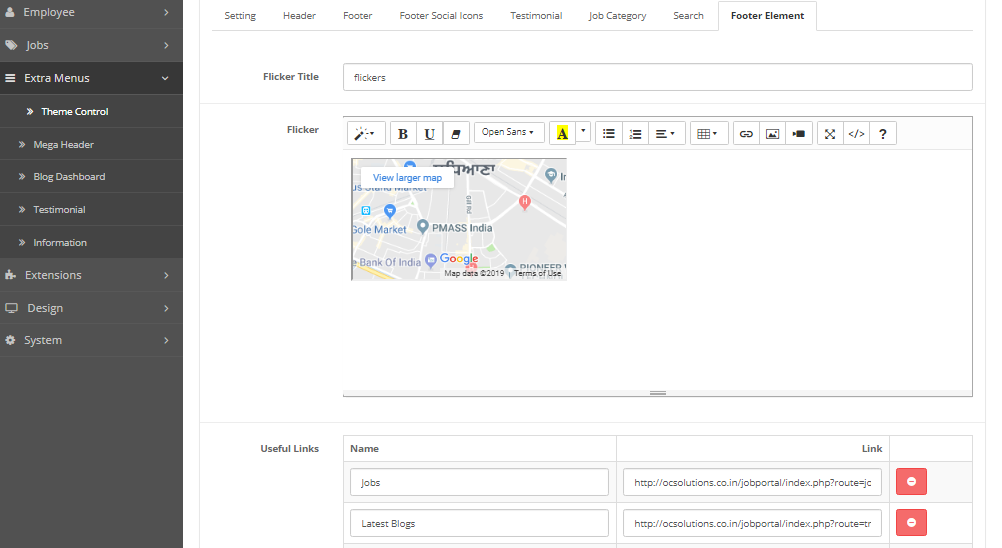Remove the Jobs useful link row

(911, 482)
